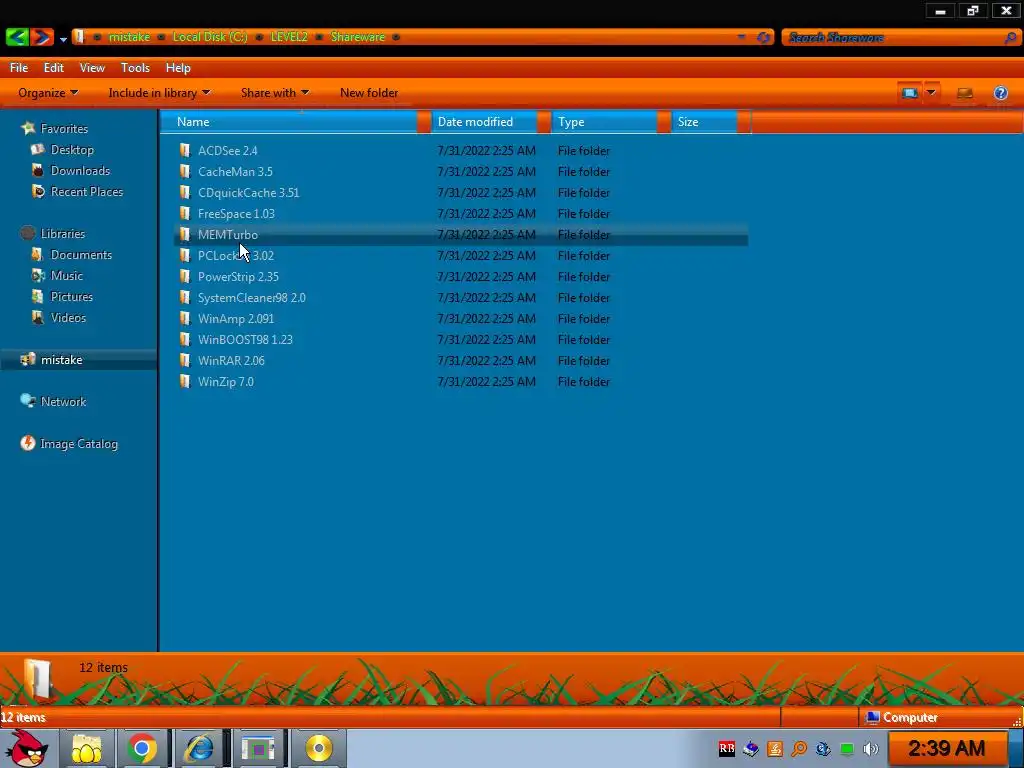Image resolution: width=1024 pixels, height=768 pixels.
Task: Select the WinBOOST98 1.23 folder icon
Action: point(185,339)
